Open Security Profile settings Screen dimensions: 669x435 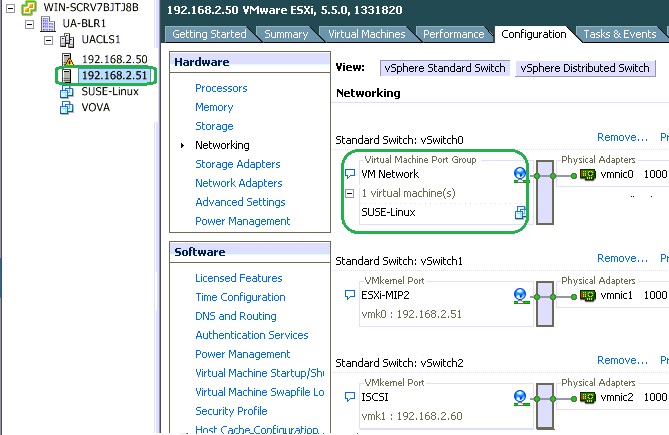click(231, 411)
